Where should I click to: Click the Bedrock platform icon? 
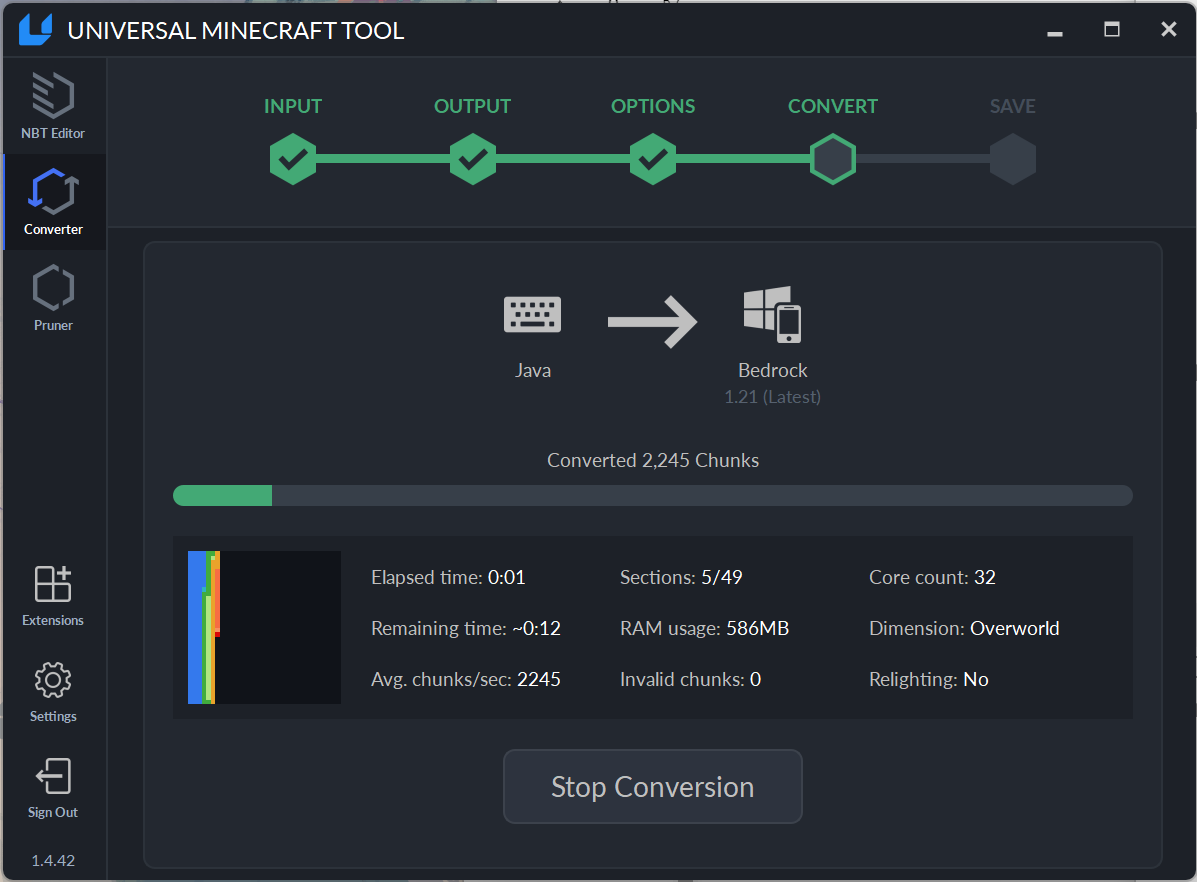click(x=773, y=314)
